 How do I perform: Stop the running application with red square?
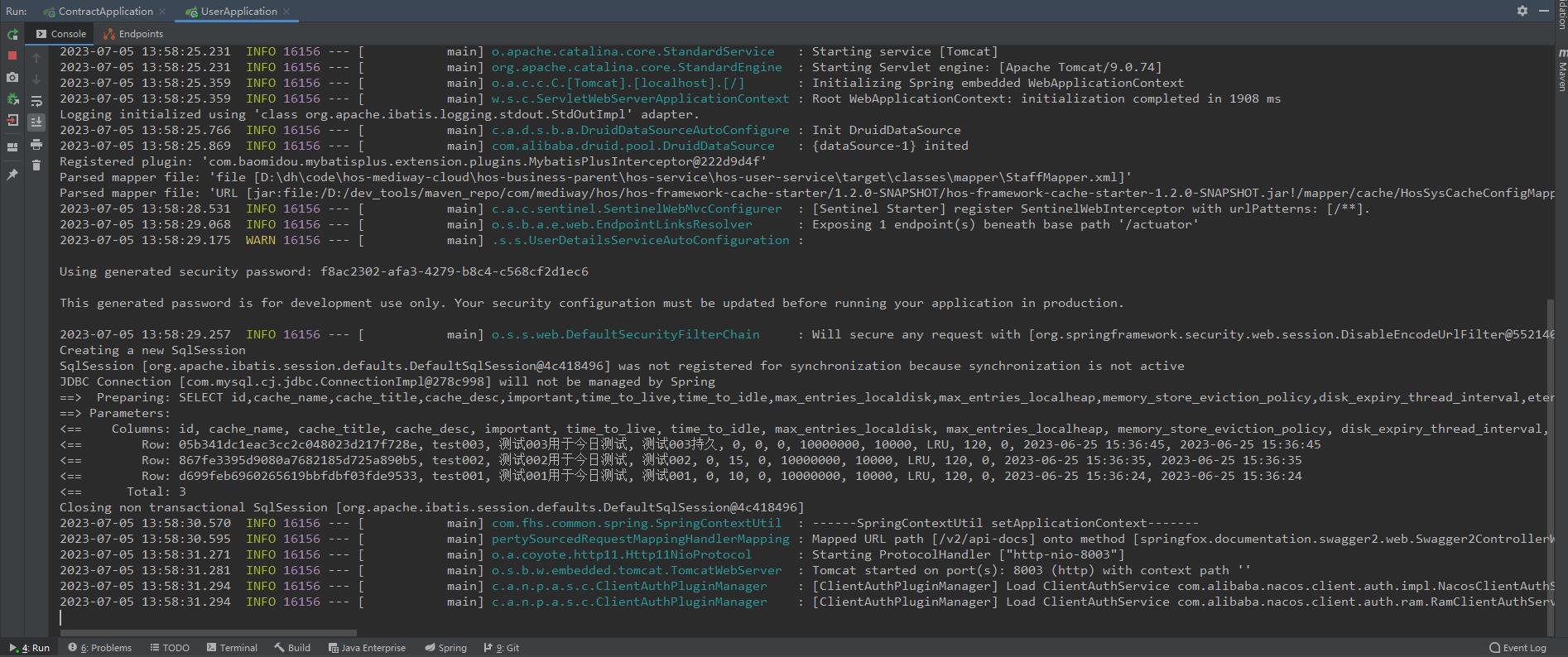[12, 55]
